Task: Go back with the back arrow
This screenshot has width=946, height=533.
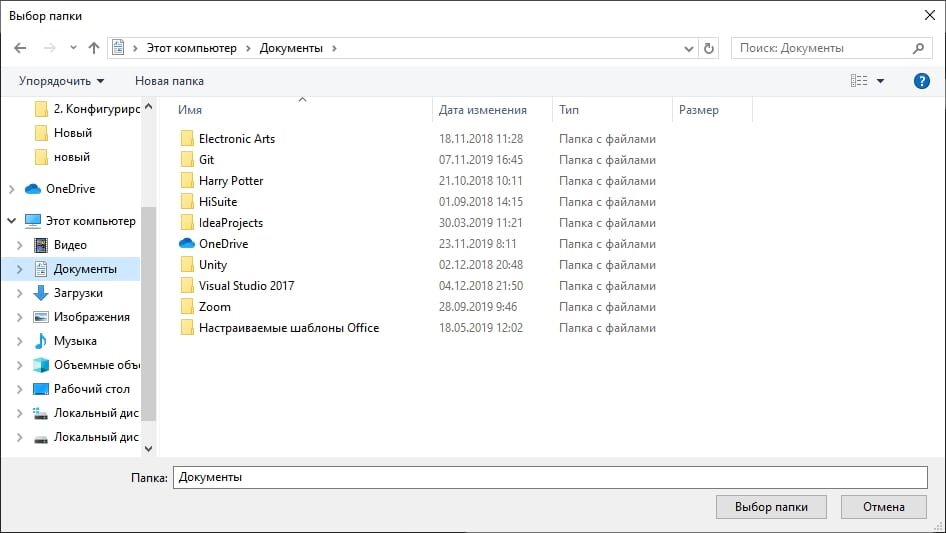Action: click(20, 48)
